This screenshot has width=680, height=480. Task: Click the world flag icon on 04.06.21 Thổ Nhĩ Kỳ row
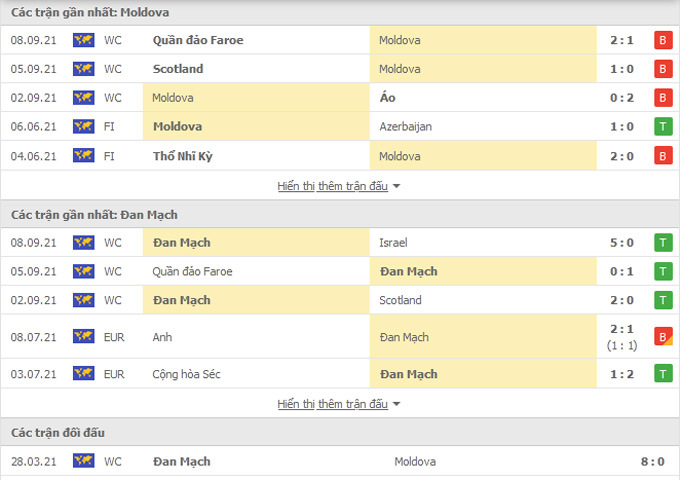click(x=84, y=156)
